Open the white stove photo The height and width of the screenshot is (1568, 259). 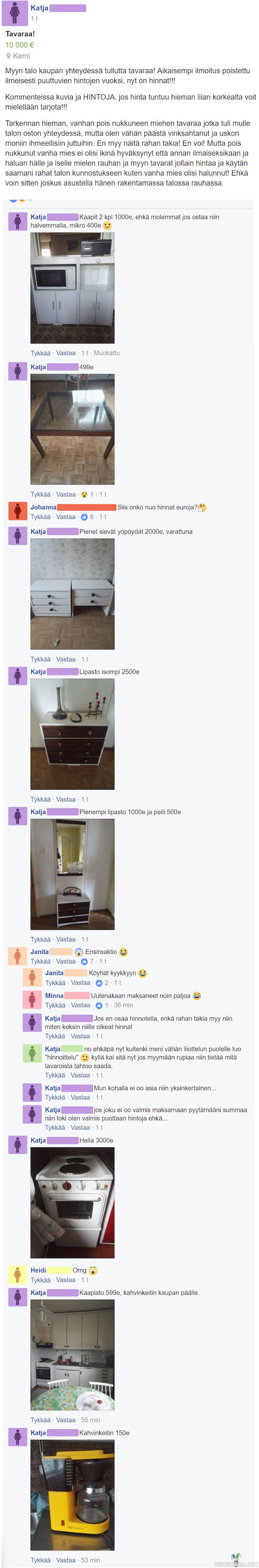tap(72, 1202)
